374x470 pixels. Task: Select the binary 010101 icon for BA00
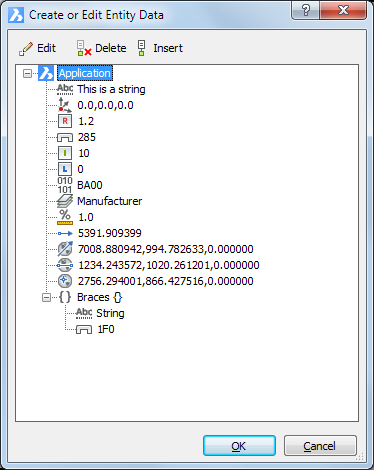[x=65, y=185]
